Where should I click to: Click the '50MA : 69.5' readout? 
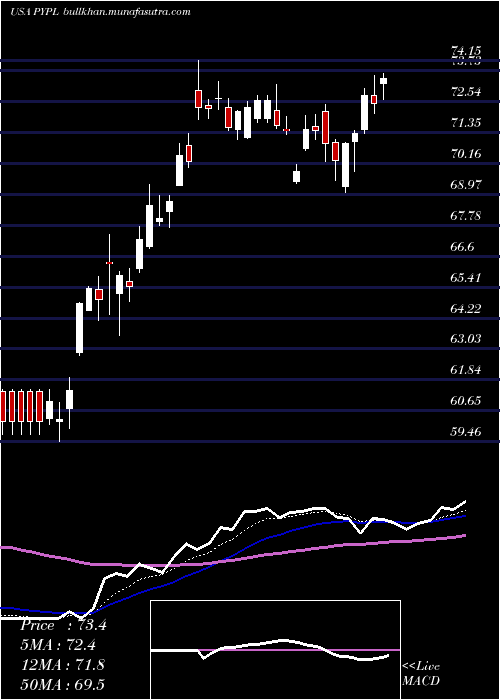coord(62,684)
